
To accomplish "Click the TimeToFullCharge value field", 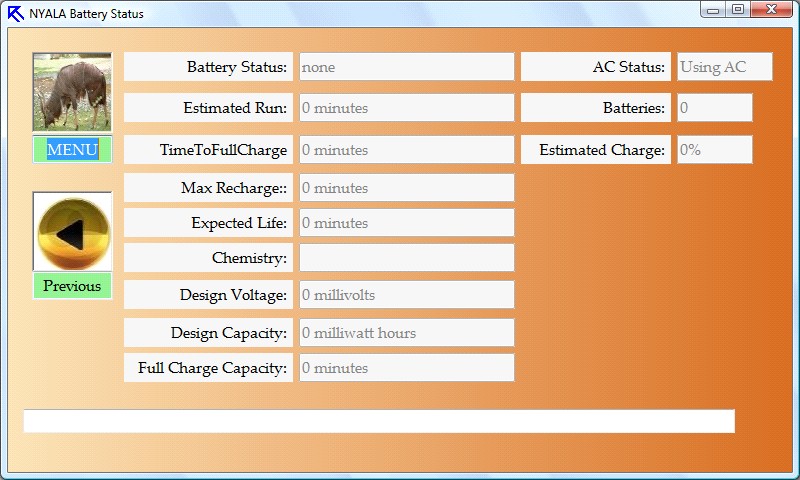I will click(406, 150).
